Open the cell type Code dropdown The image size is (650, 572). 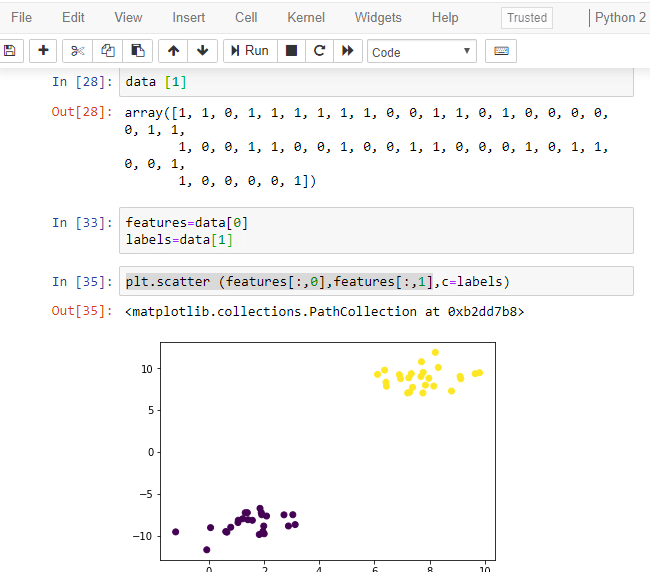point(423,52)
